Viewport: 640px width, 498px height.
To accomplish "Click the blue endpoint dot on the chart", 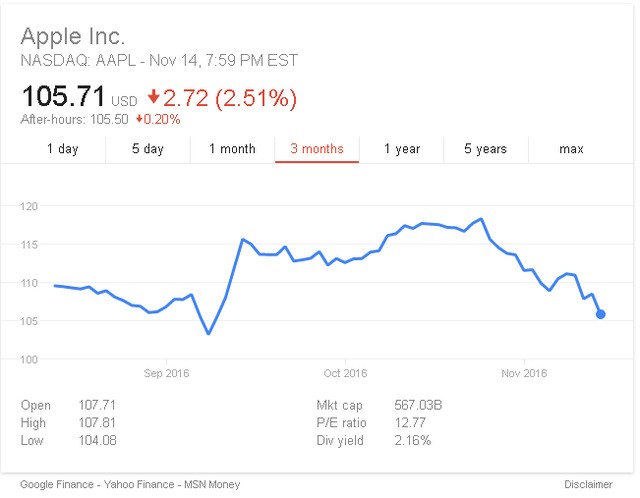I will [601, 314].
